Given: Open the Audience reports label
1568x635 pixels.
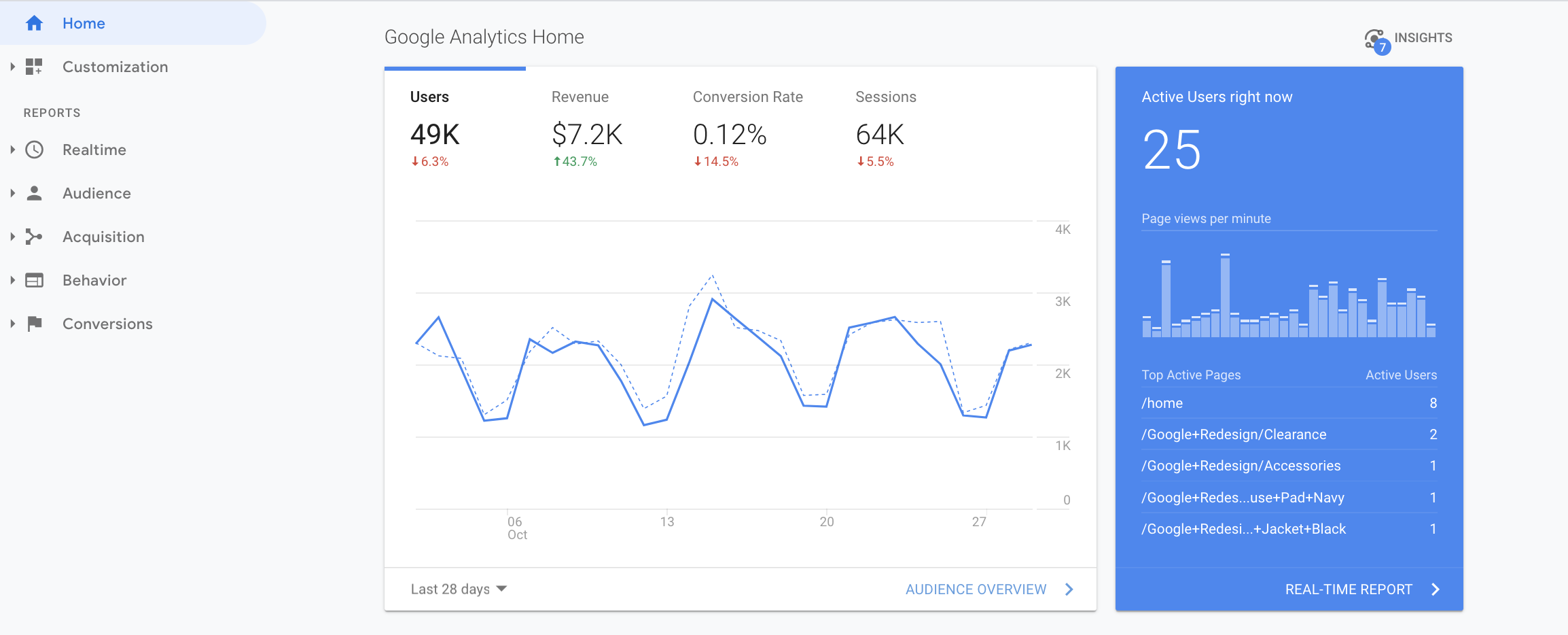Looking at the screenshot, I should pyautogui.click(x=96, y=193).
